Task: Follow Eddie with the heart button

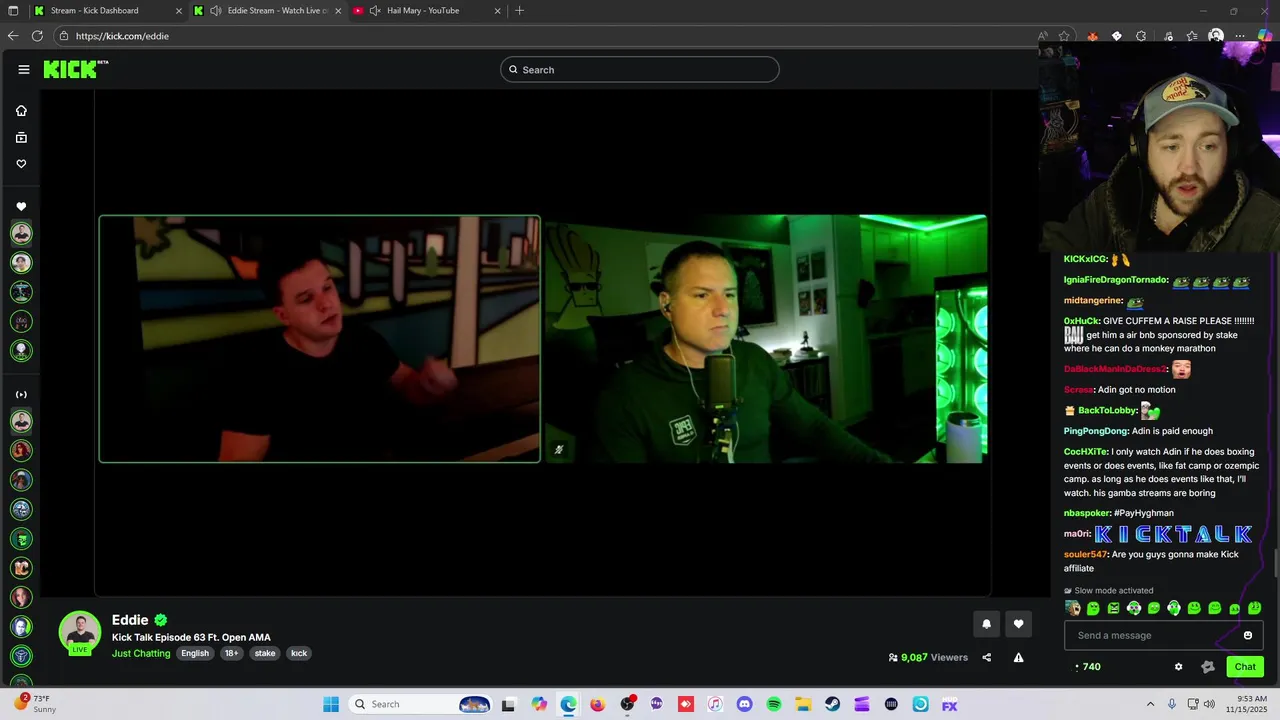Action: tap(1018, 624)
